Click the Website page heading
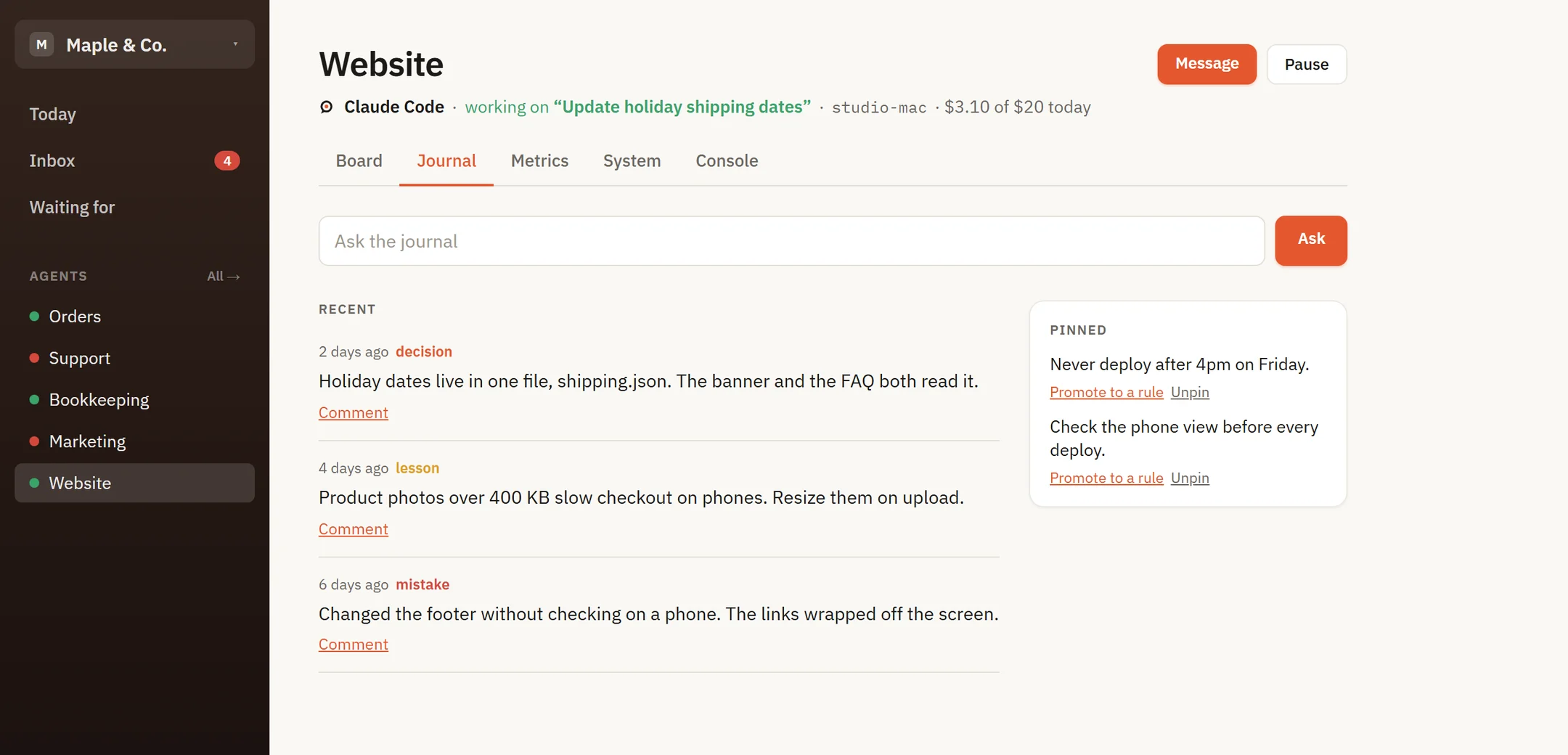The width and height of the screenshot is (1568, 755). (381, 64)
